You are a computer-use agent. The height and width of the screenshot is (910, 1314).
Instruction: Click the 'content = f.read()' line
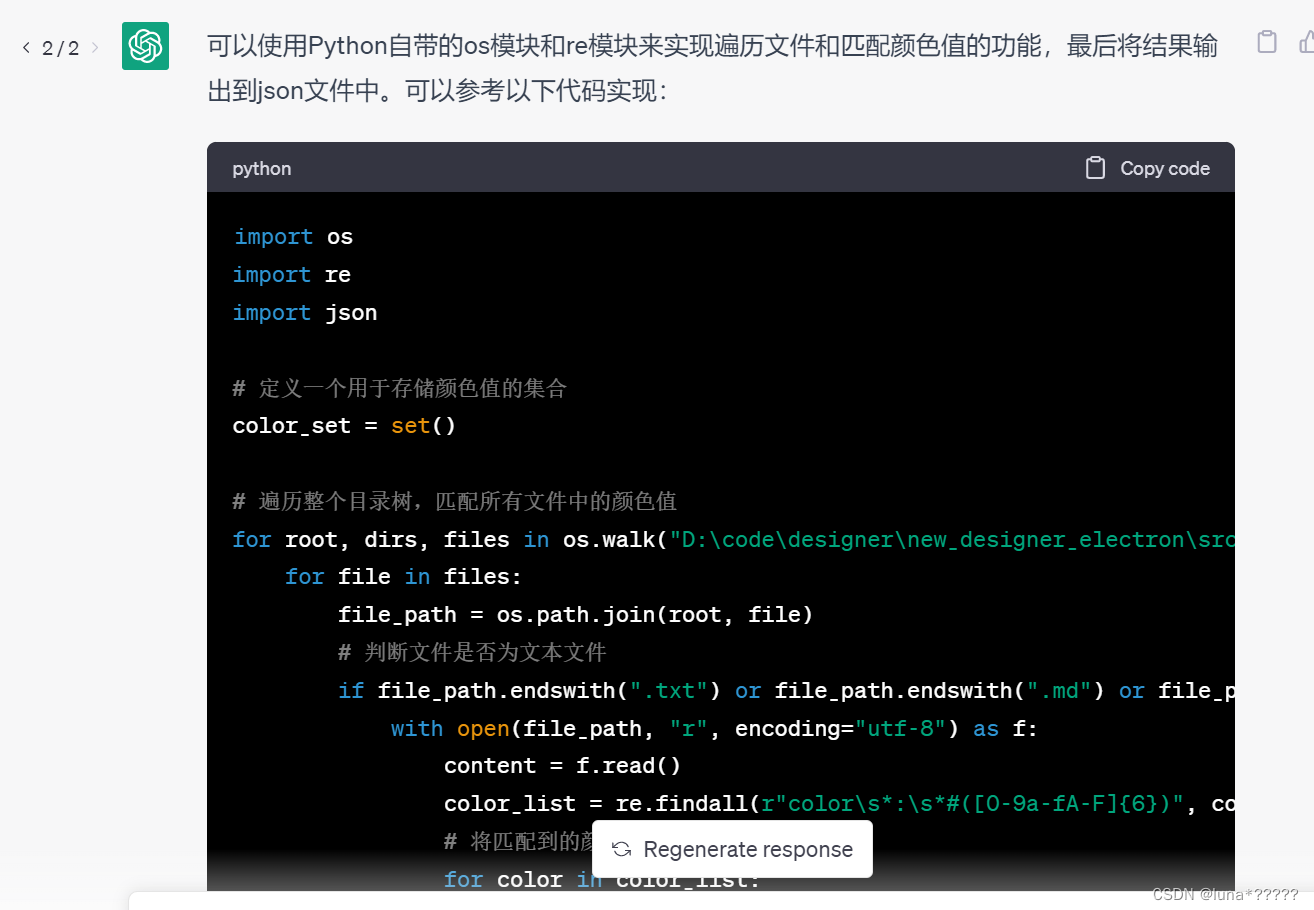pos(562,766)
